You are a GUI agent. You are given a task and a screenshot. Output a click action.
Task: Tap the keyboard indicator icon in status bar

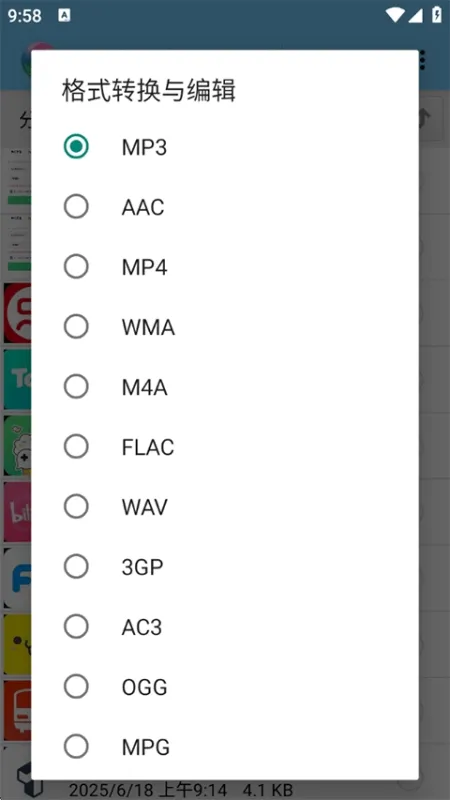coord(64,15)
